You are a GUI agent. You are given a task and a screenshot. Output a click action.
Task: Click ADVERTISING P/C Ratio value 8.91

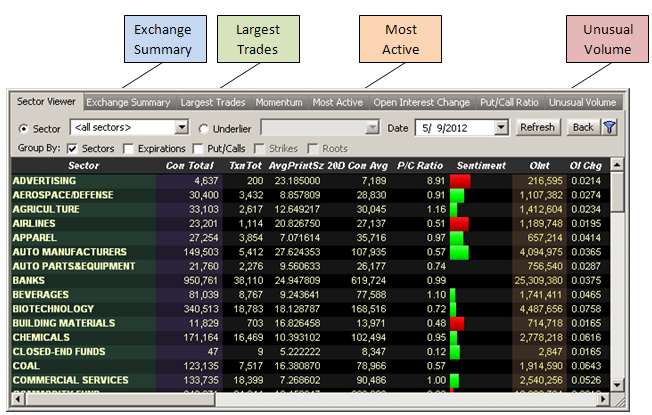coord(436,181)
